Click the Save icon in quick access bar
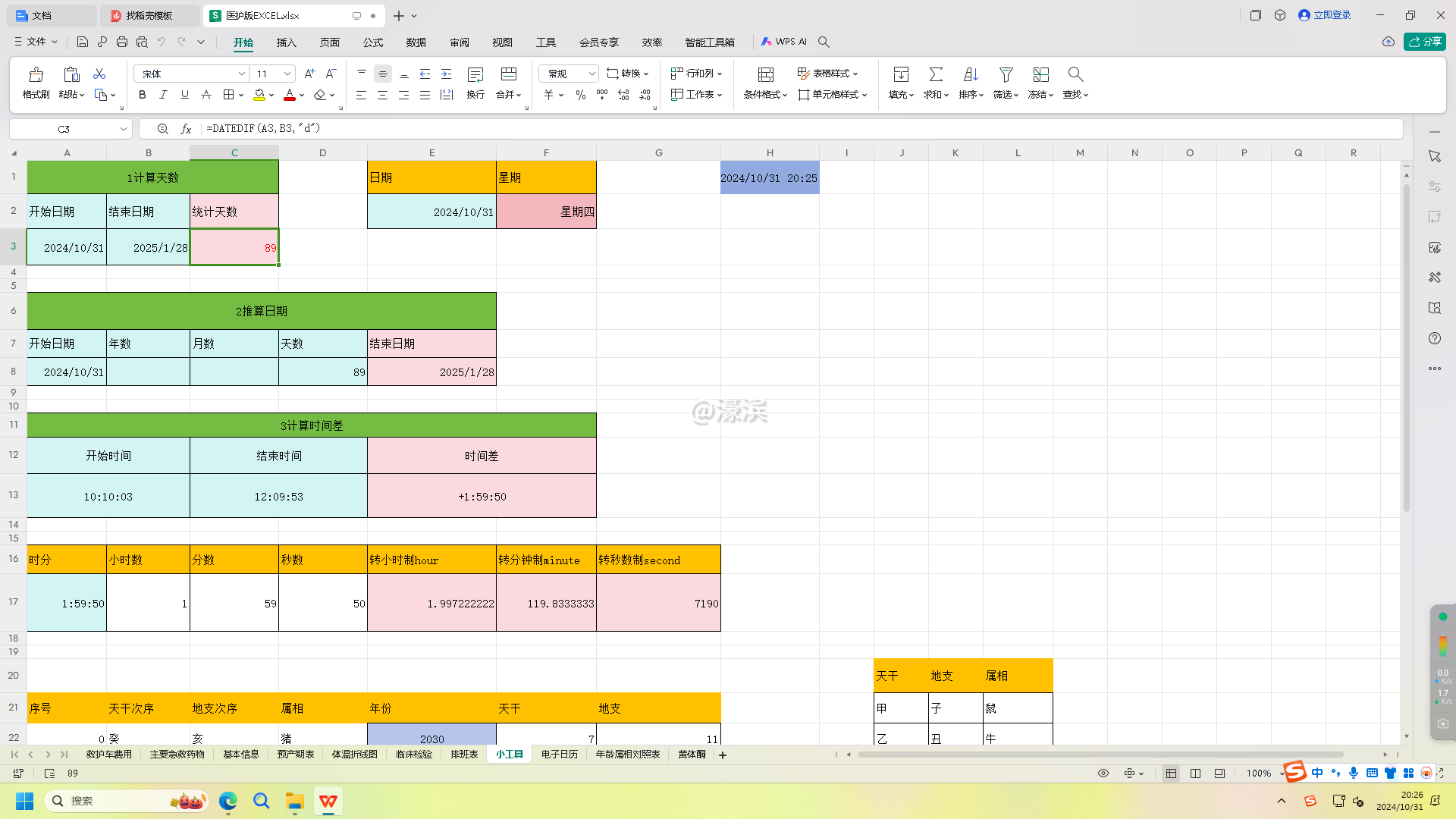 (x=83, y=42)
